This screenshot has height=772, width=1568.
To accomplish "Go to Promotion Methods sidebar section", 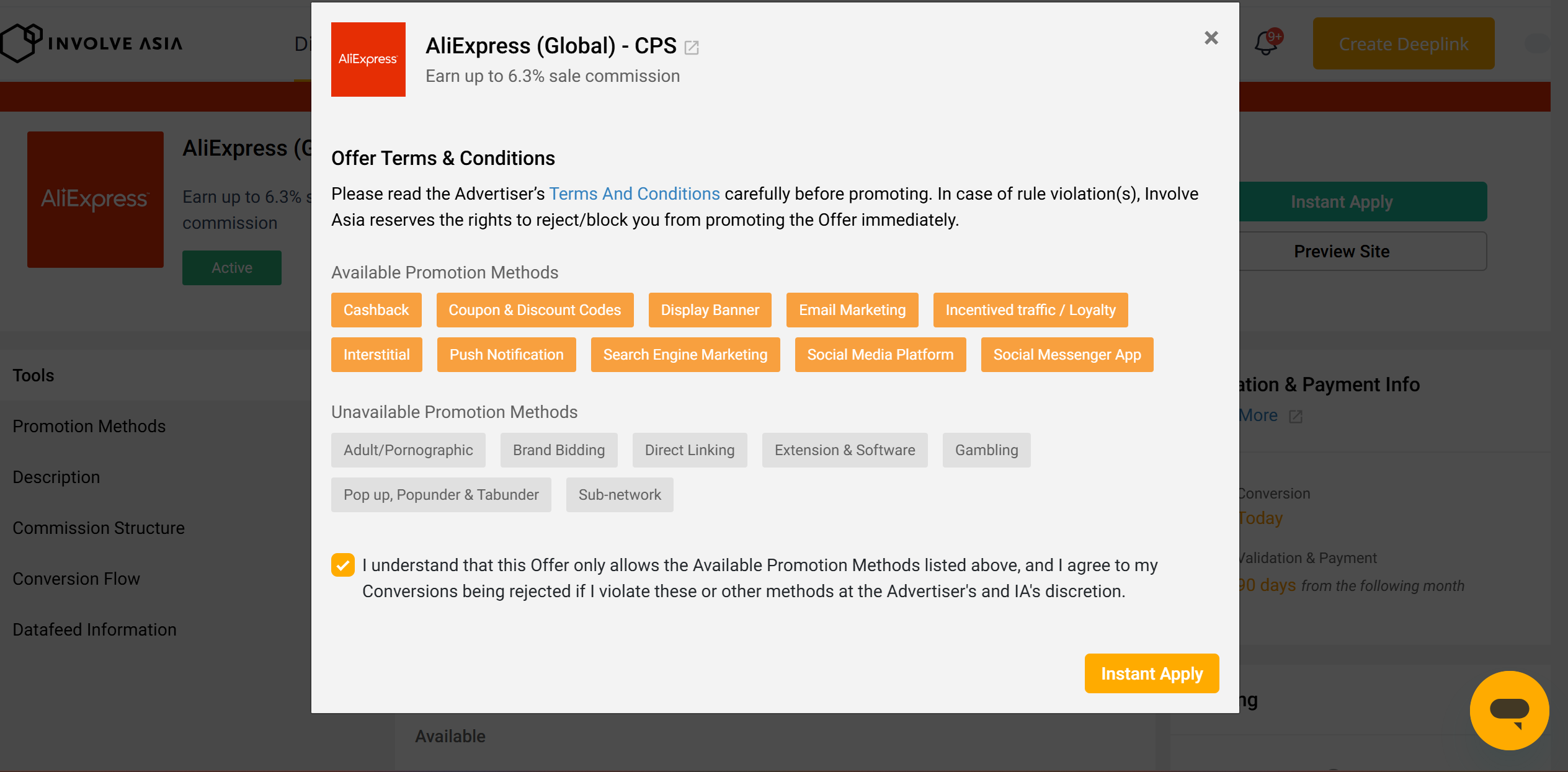I will (x=89, y=426).
